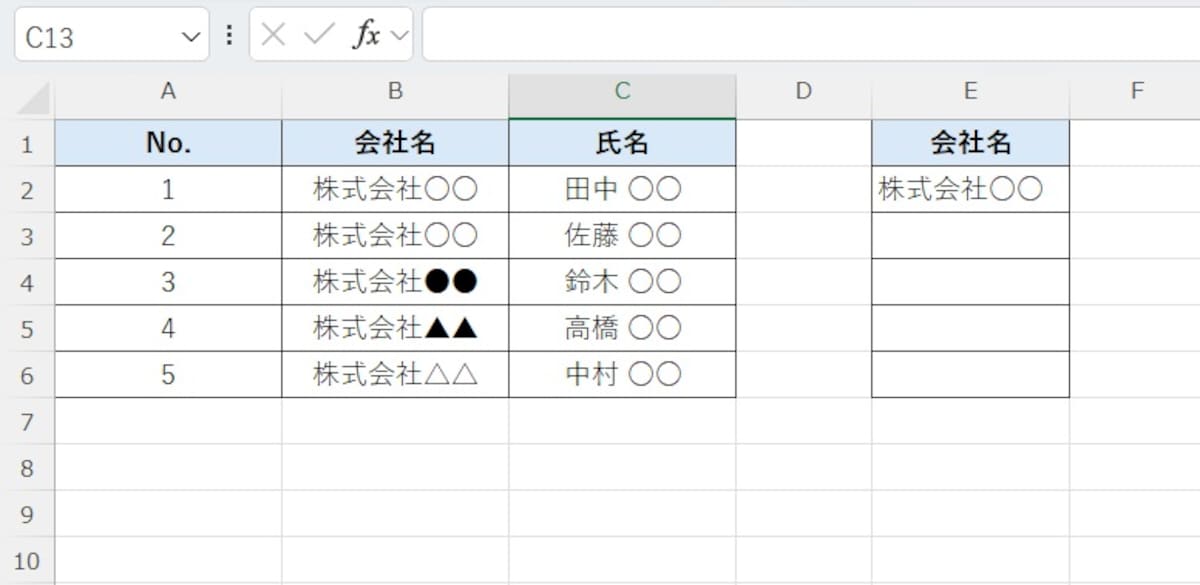1200x585 pixels.
Task: Select column header B
Action: click(395, 91)
